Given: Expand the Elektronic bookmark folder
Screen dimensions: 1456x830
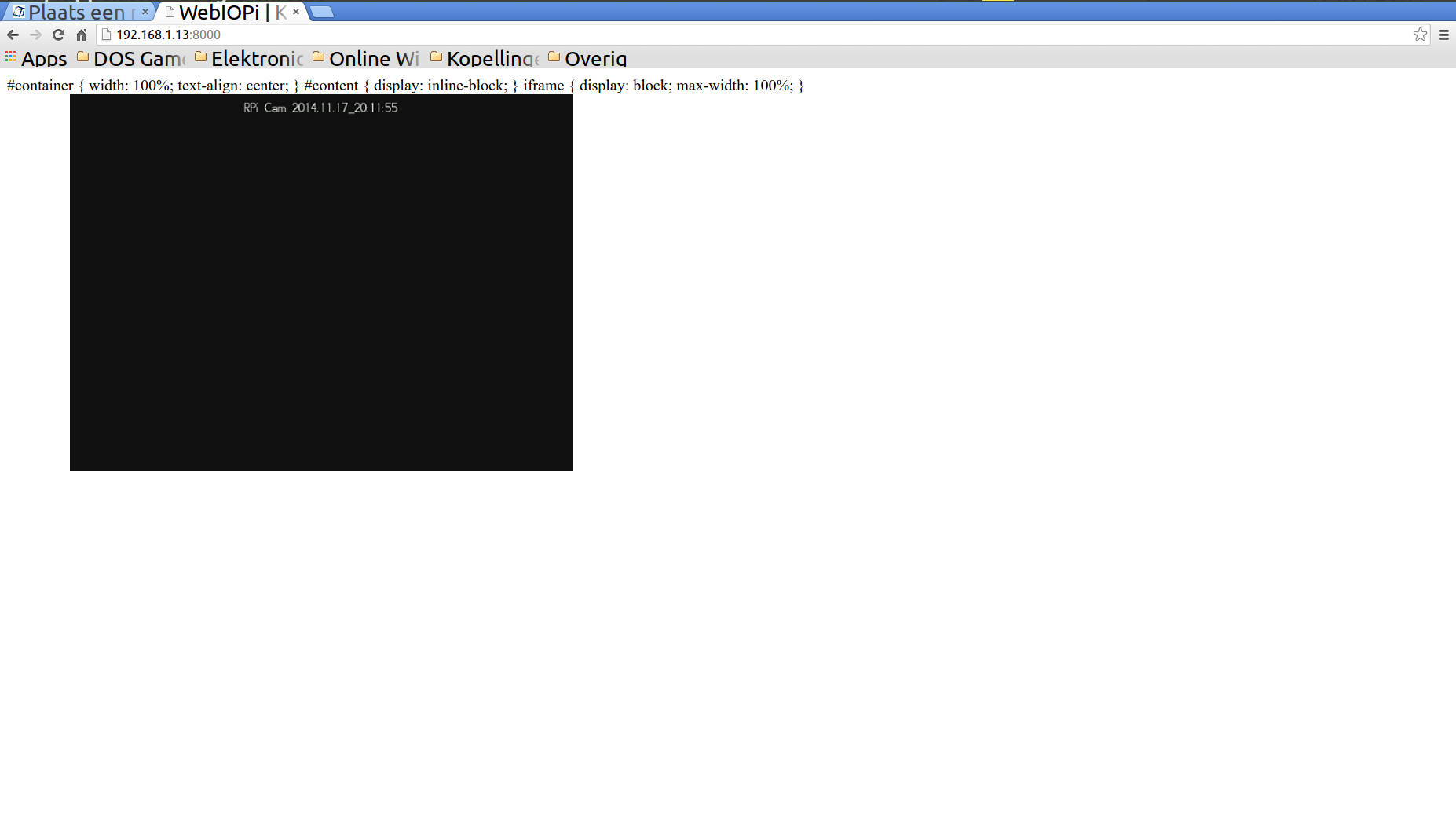Looking at the screenshot, I should coord(250,59).
